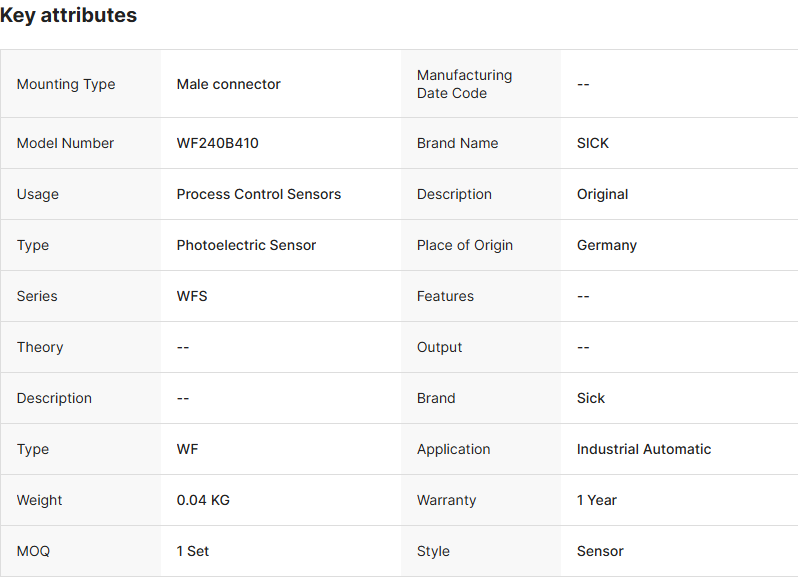
Task: Select the Process Control Sensors text
Action: 258,194
